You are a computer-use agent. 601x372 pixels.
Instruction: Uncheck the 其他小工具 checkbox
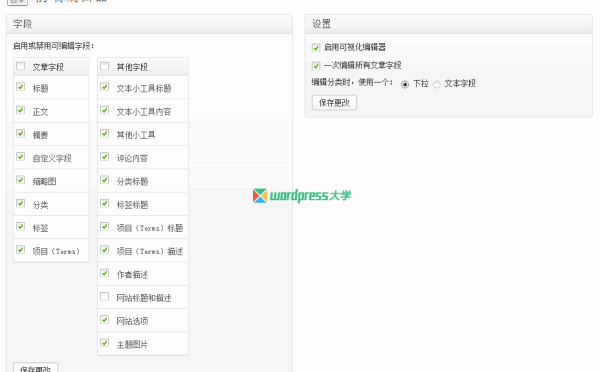(x=105, y=134)
